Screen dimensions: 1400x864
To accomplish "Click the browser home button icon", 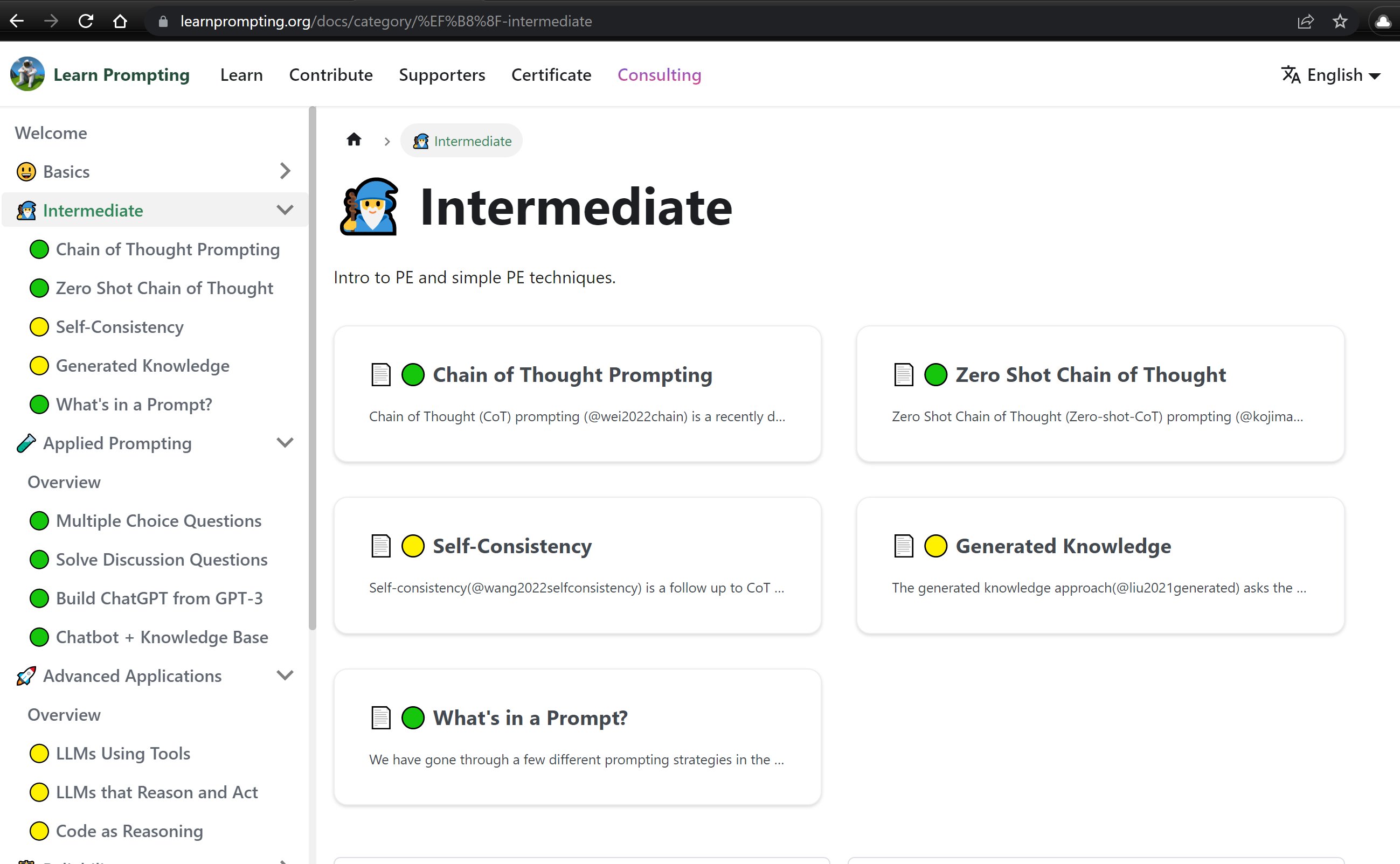I will coord(120,22).
